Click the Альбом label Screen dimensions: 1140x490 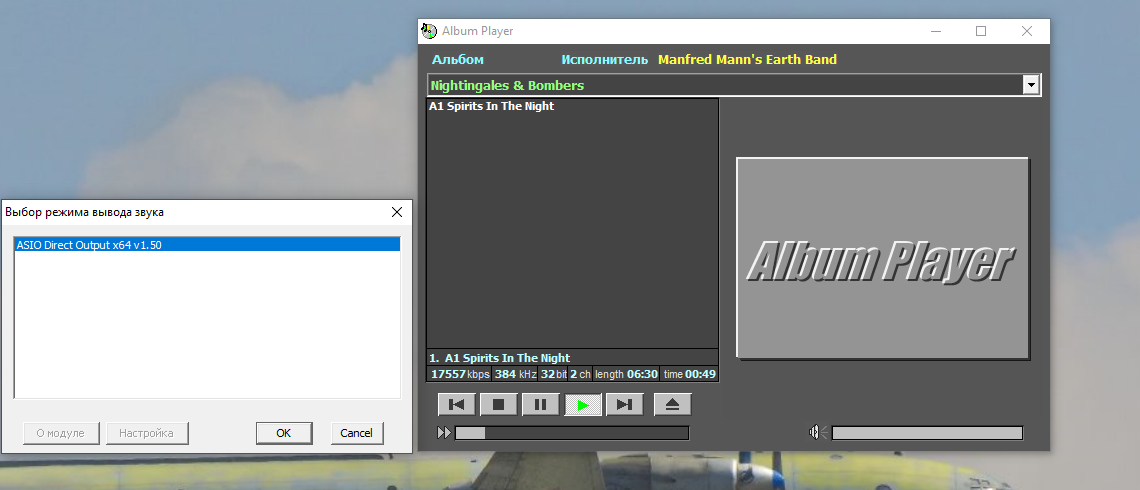(457, 60)
